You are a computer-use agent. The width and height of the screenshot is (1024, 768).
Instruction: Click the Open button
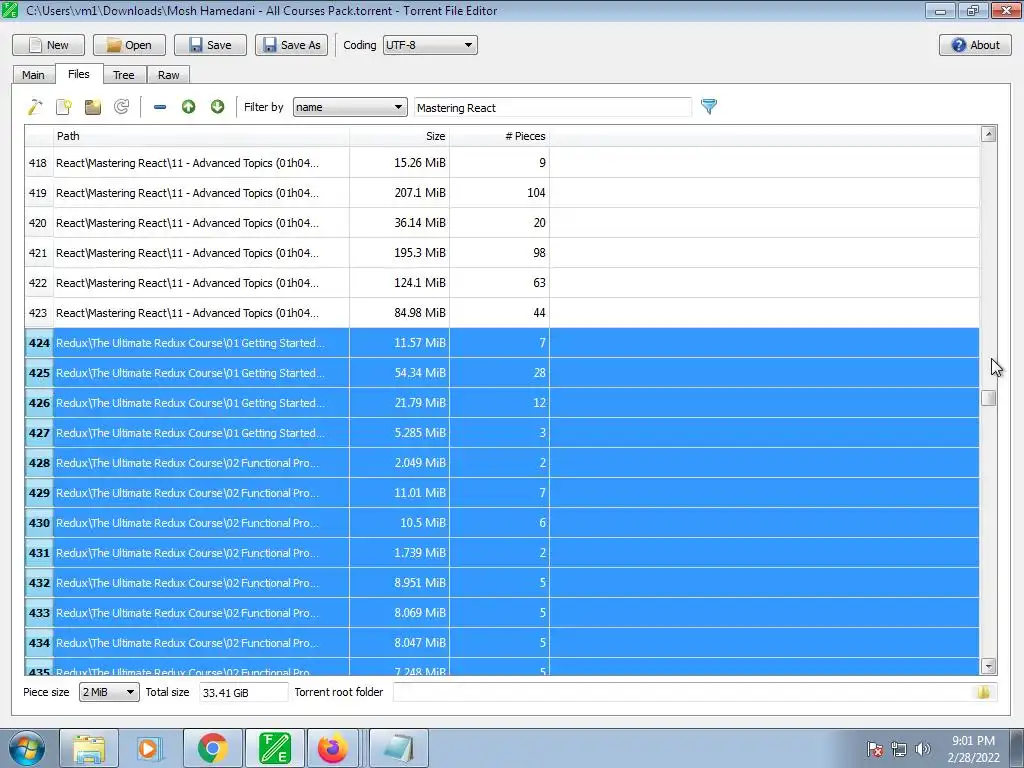tap(129, 45)
